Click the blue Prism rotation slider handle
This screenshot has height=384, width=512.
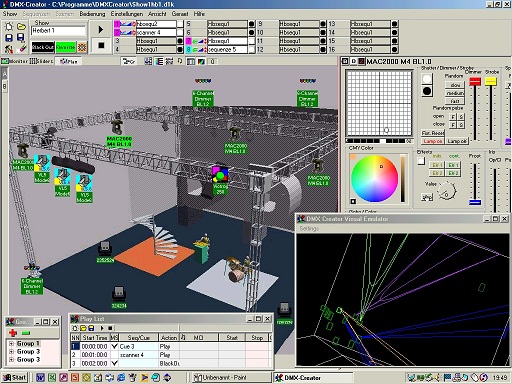click(x=475, y=202)
